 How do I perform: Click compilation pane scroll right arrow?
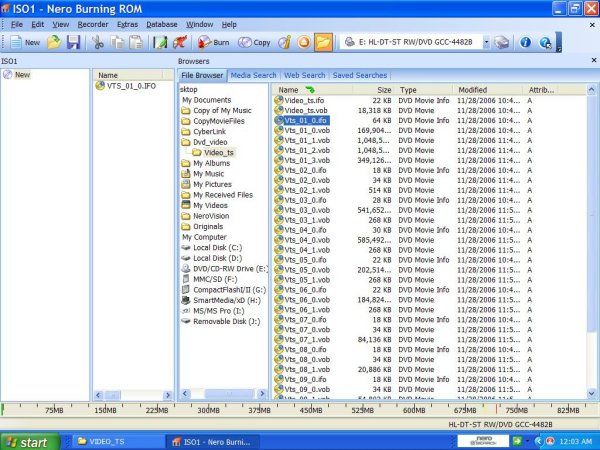coord(168,395)
